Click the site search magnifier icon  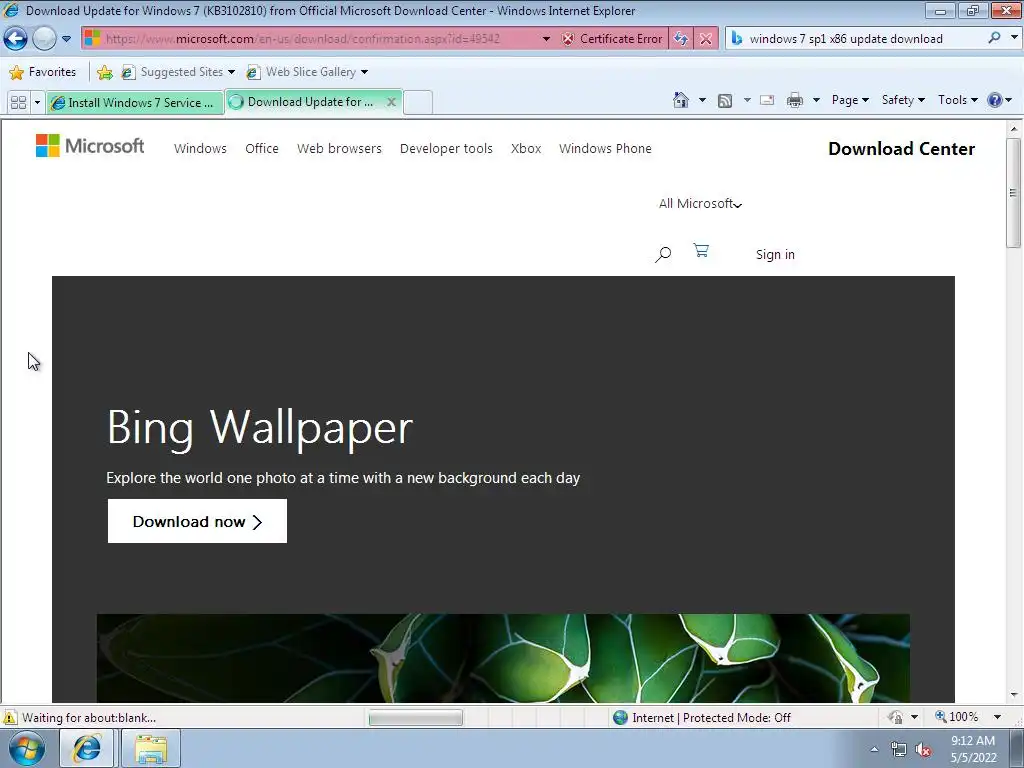[663, 254]
